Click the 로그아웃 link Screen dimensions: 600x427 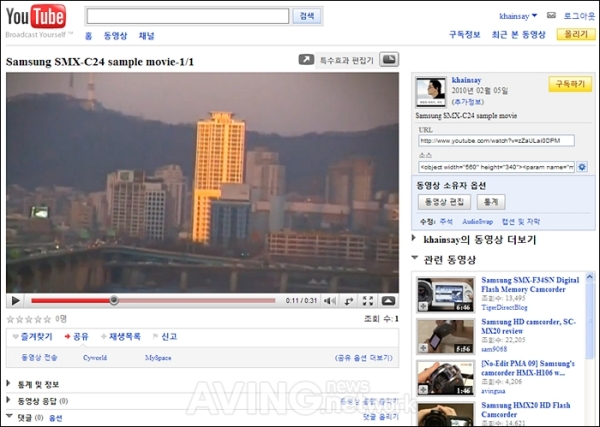pos(579,16)
